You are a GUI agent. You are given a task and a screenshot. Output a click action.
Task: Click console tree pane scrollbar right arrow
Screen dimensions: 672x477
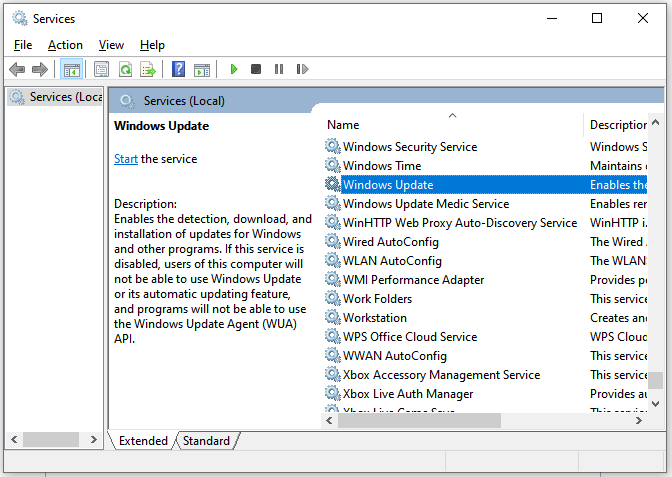93,439
